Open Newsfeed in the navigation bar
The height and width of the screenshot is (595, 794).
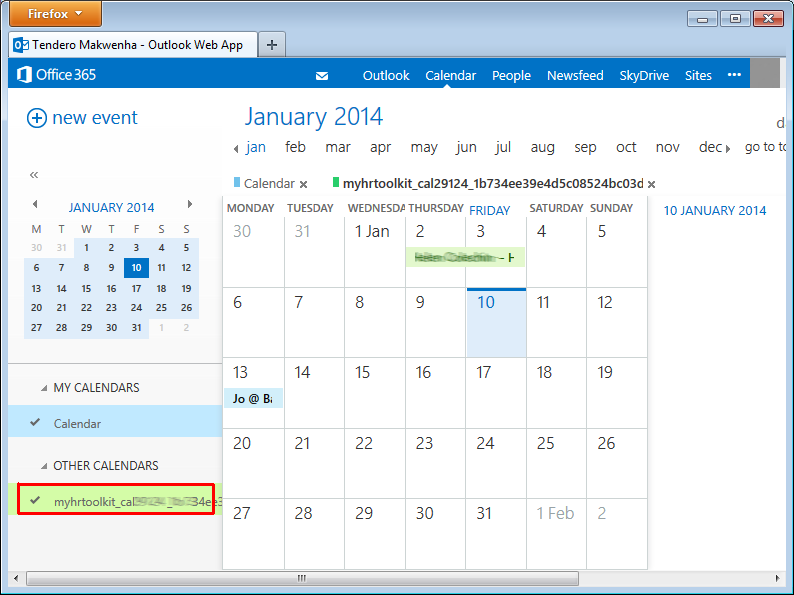(575, 75)
